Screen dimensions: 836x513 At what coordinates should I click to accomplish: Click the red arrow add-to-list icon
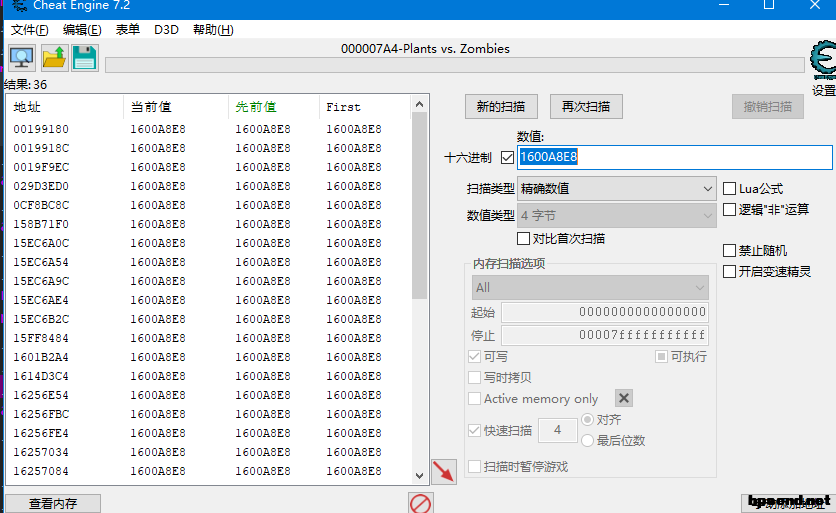coord(444,471)
